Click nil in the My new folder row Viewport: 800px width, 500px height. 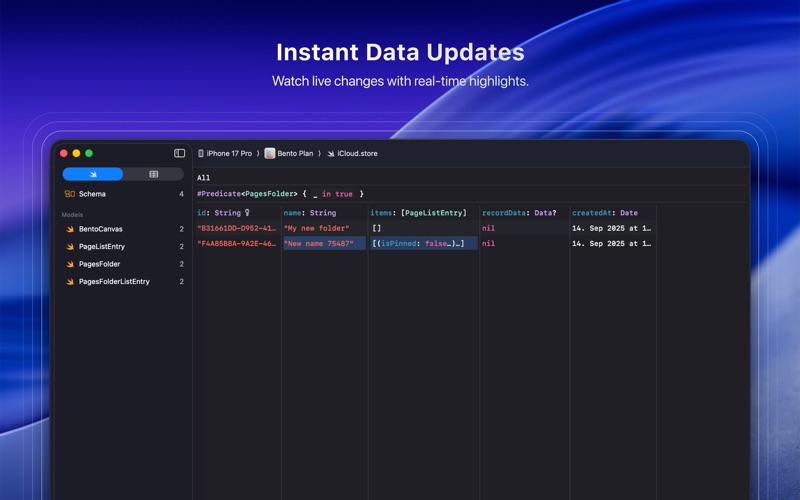point(488,228)
